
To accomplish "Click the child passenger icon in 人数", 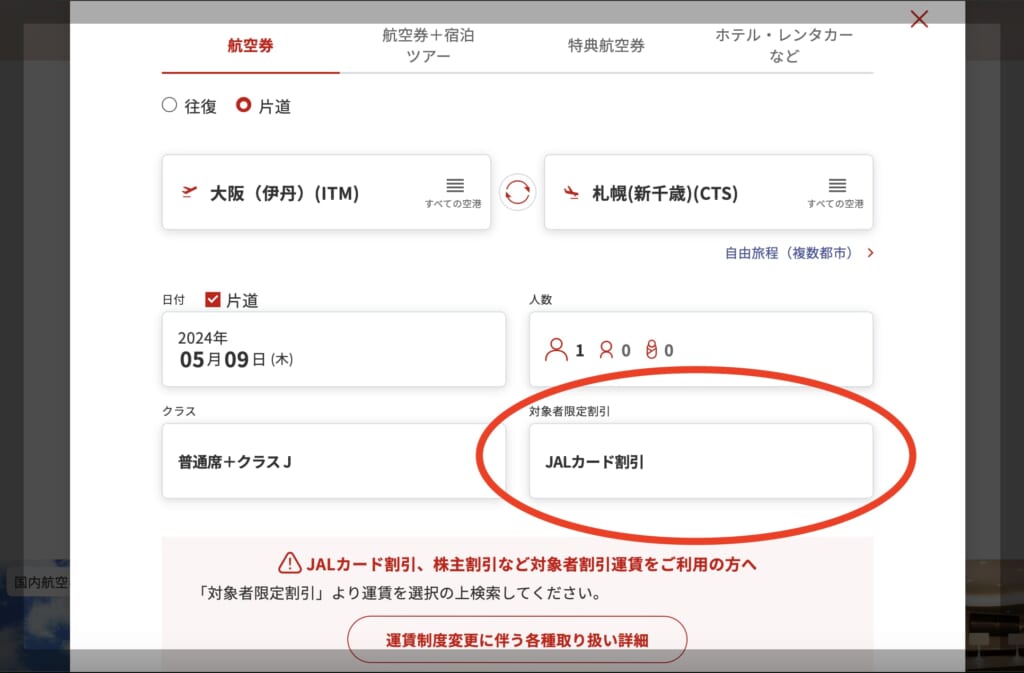I will pyautogui.click(x=607, y=349).
